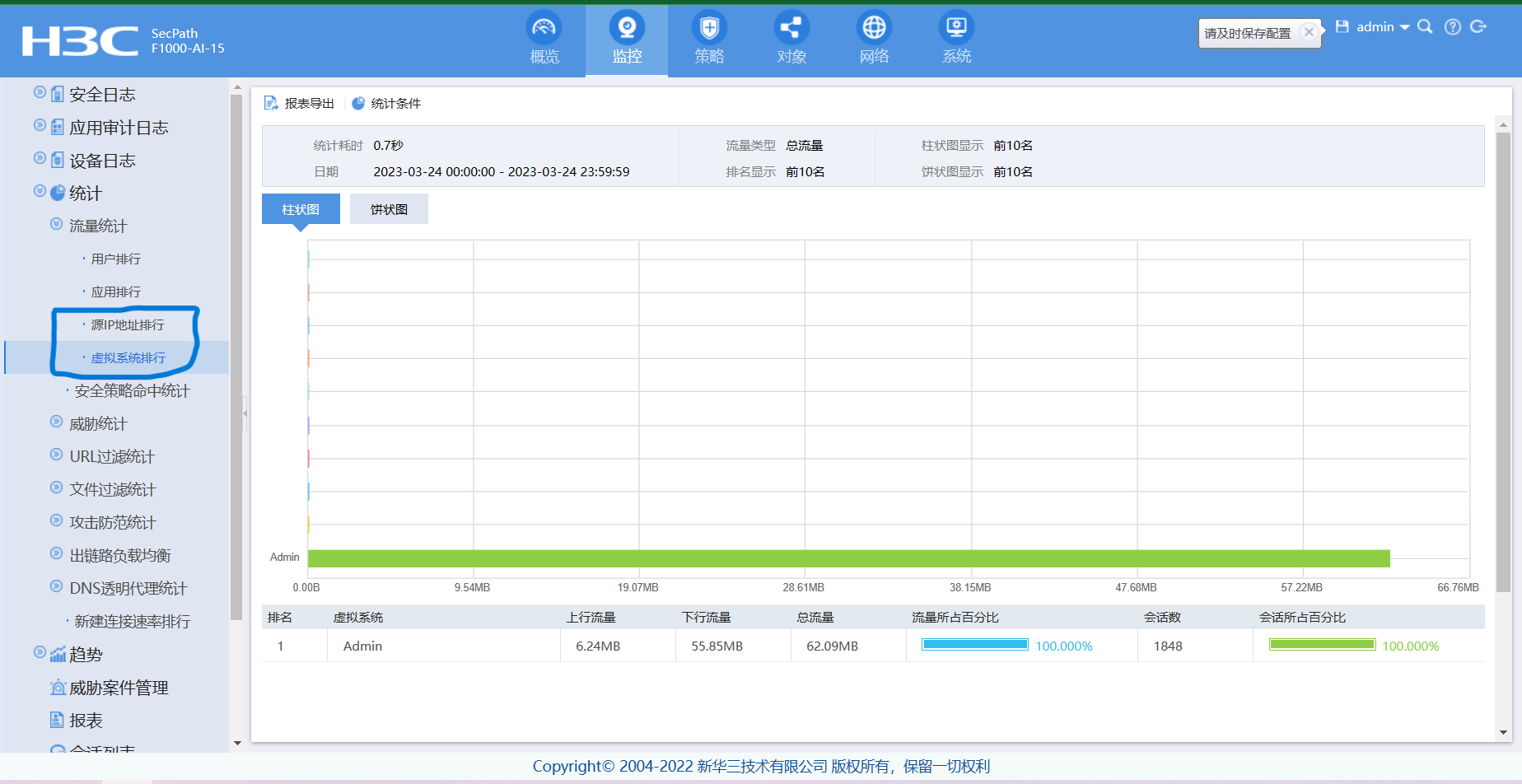Click the save configuration disk icon
Image resolution: width=1522 pixels, height=784 pixels.
coord(1342,27)
